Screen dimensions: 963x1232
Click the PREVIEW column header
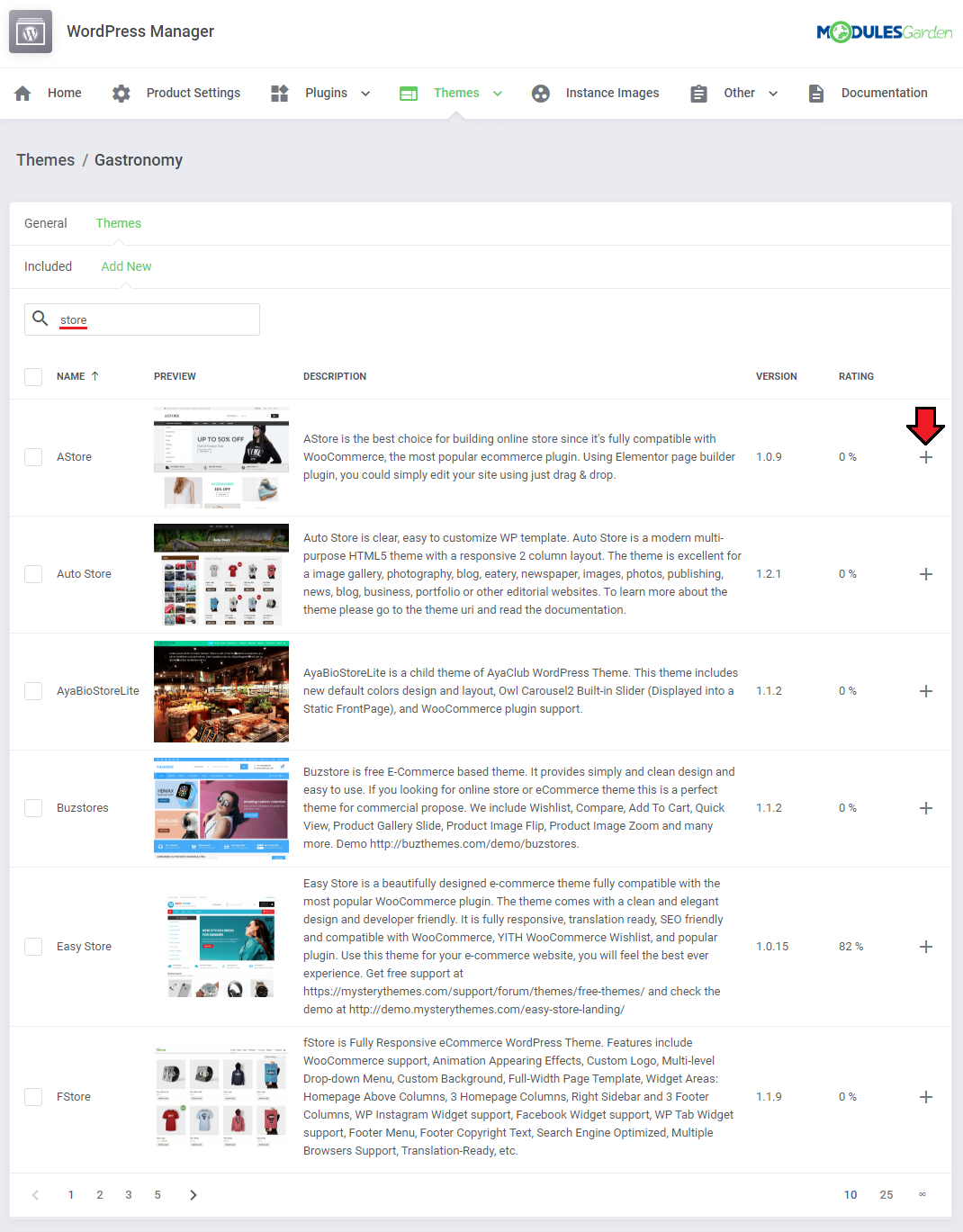point(175,377)
